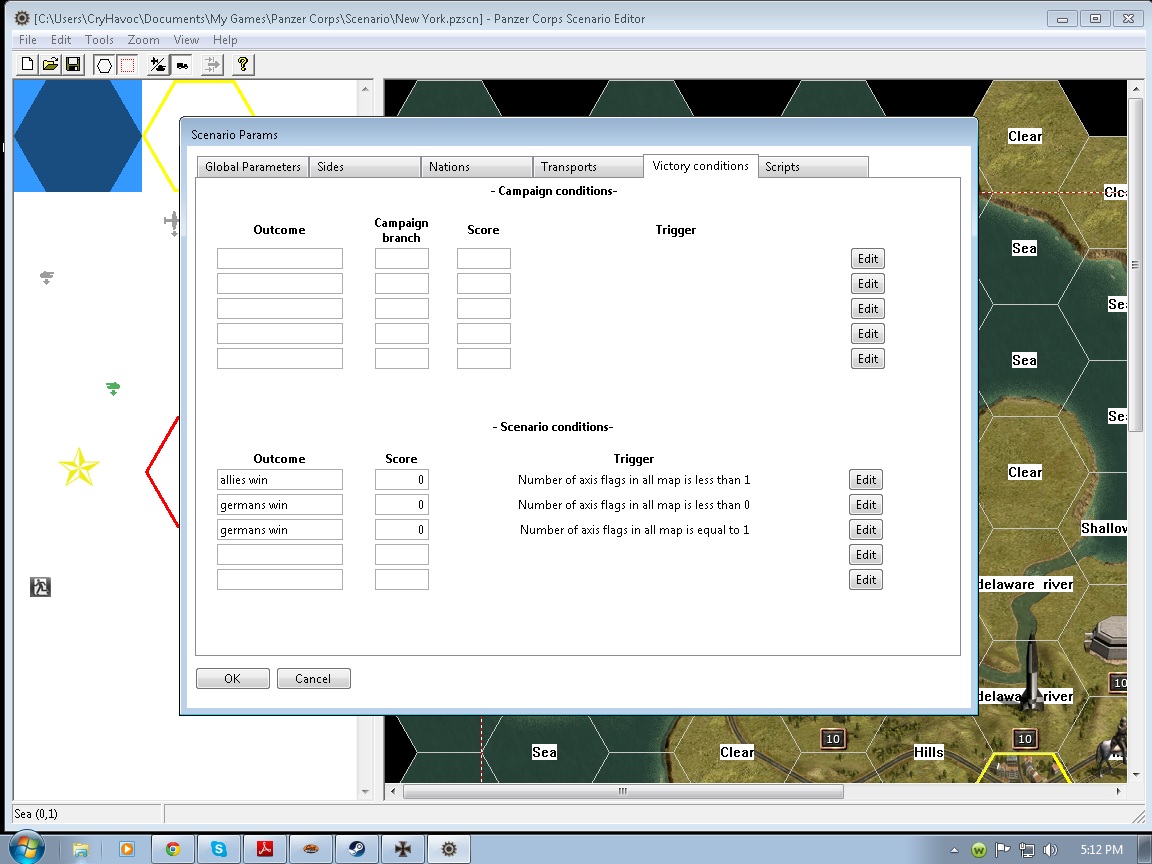Screen dimensions: 1152x864
Task: Select the Victory conditions tab
Action: pos(700,166)
